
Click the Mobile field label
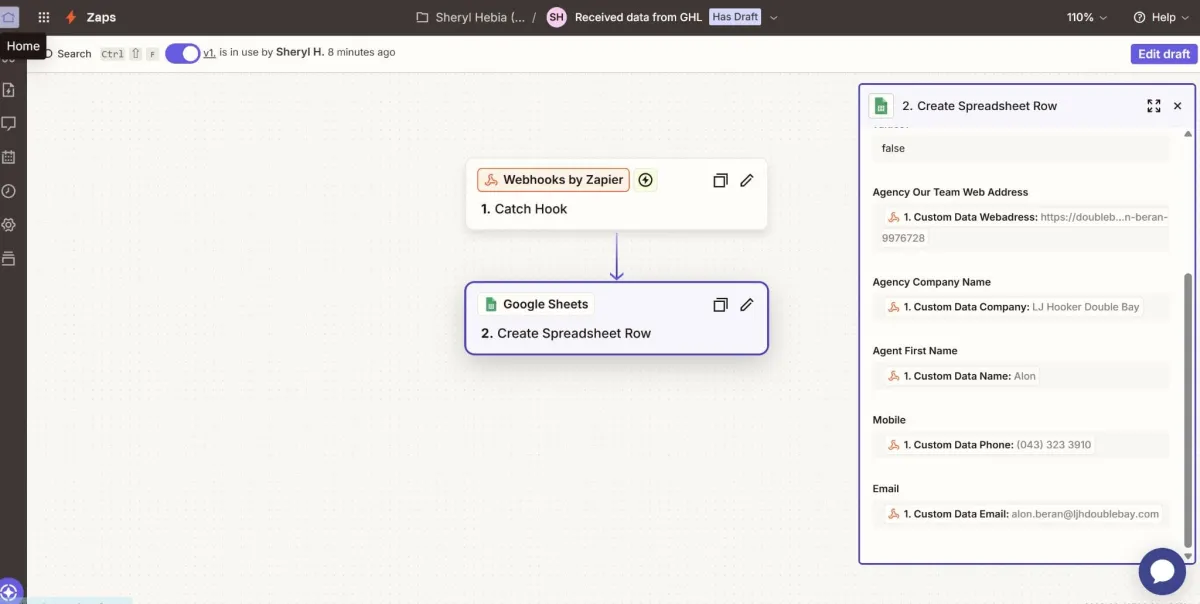(x=888, y=420)
